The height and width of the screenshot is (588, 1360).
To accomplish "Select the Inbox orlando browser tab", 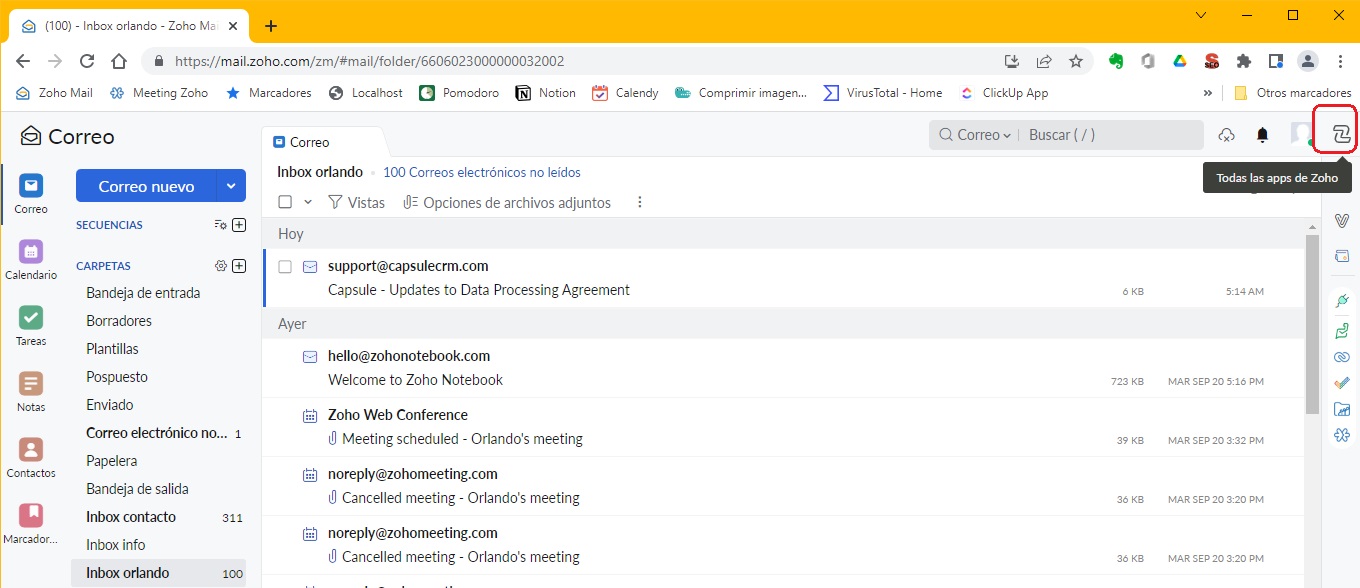I will [127, 26].
